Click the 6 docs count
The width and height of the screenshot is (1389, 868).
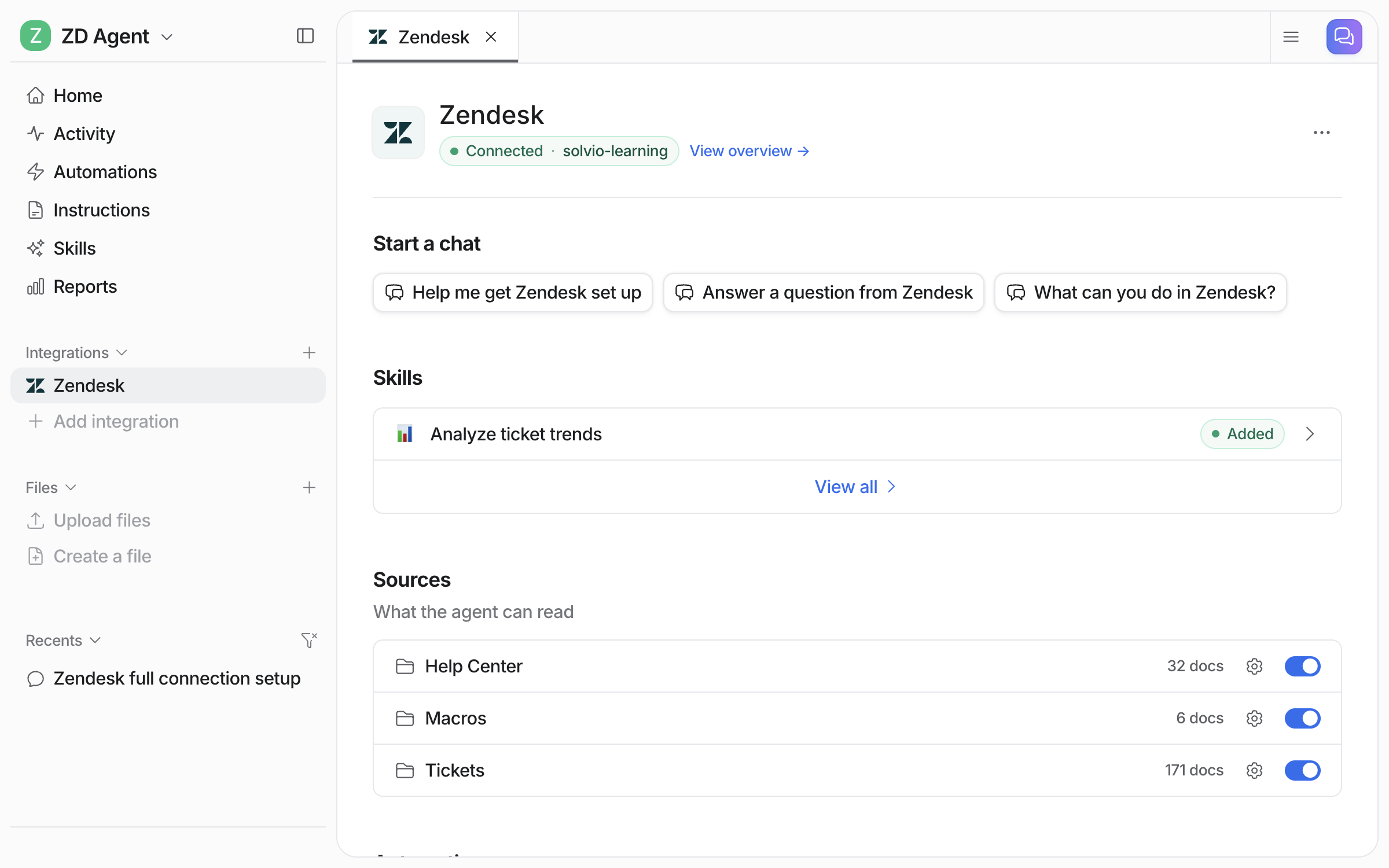click(1199, 718)
